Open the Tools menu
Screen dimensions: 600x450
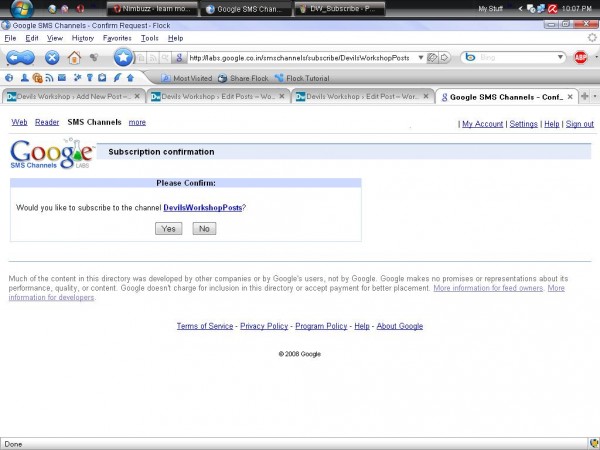coord(150,38)
